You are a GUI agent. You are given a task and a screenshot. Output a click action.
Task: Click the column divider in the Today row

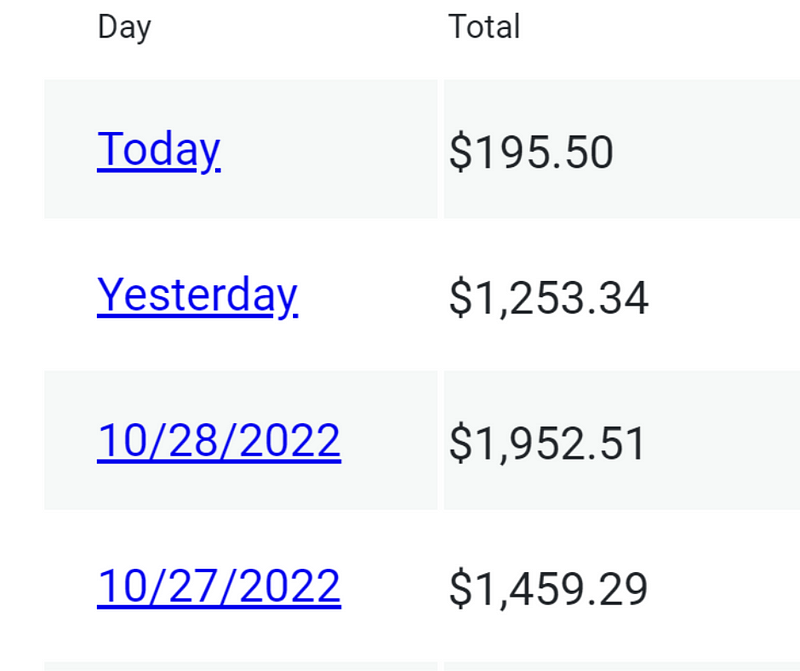click(x=441, y=149)
